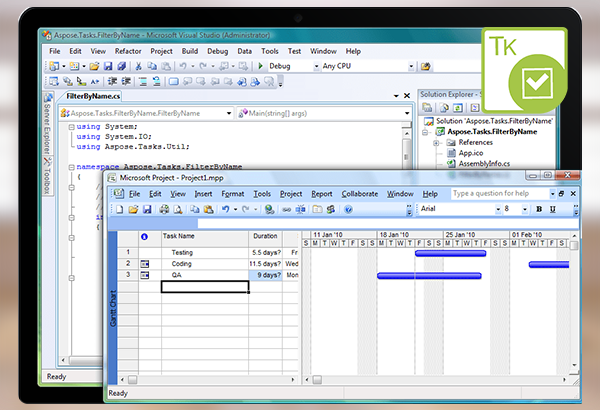600x410 pixels.
Task: Click Increase Indent icon in Visual Studio toolbar
Action: (126, 81)
